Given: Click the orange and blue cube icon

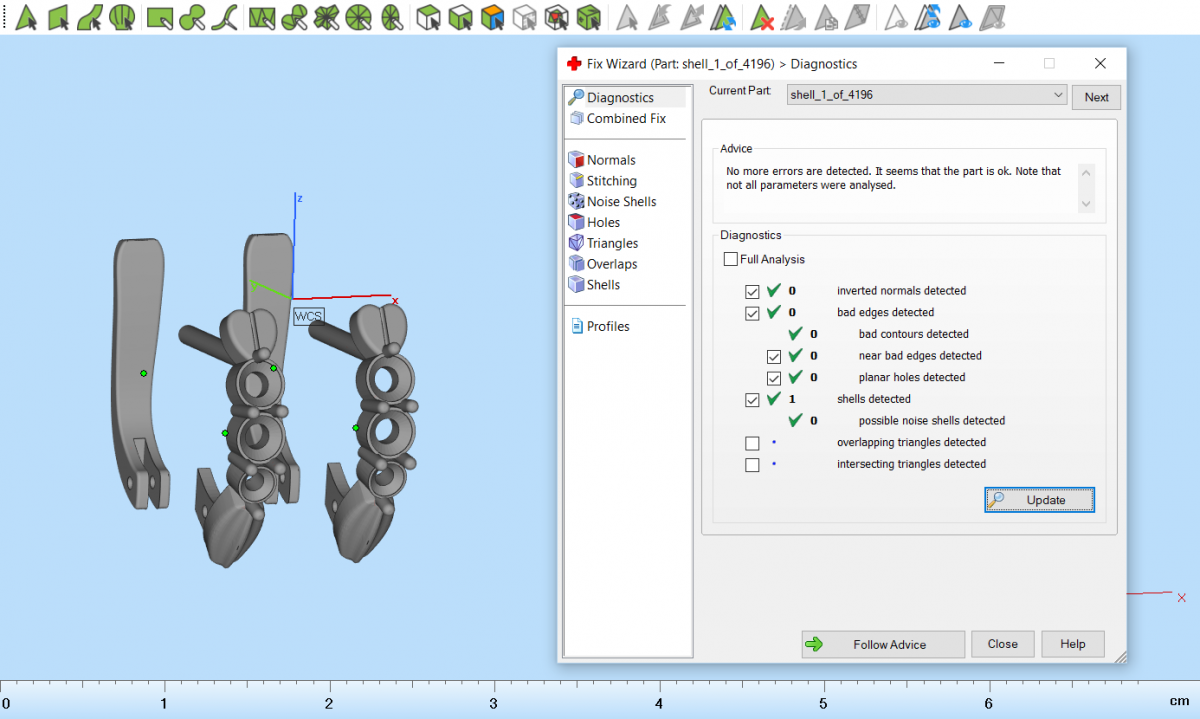Looking at the screenshot, I should (x=491, y=17).
